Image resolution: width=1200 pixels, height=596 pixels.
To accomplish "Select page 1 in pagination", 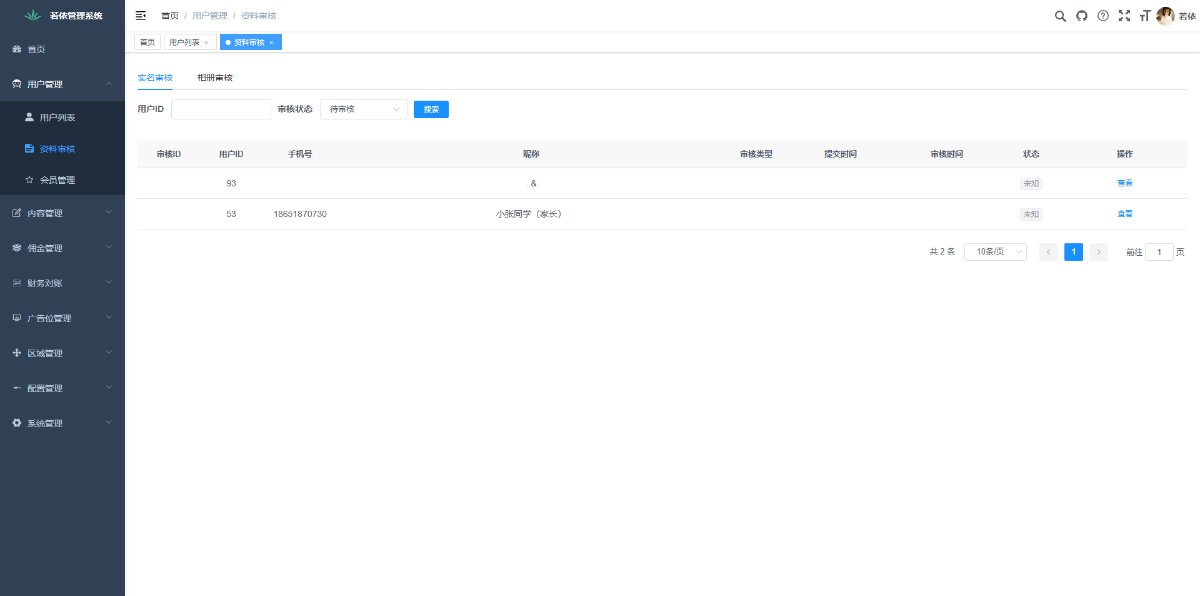I will point(1073,252).
